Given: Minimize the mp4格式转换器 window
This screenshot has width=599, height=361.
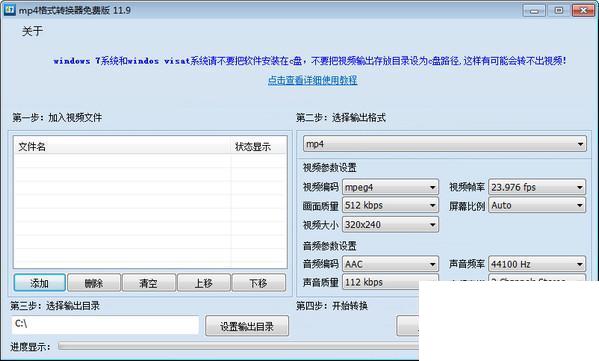Looking at the screenshot, I should click(534, 10).
